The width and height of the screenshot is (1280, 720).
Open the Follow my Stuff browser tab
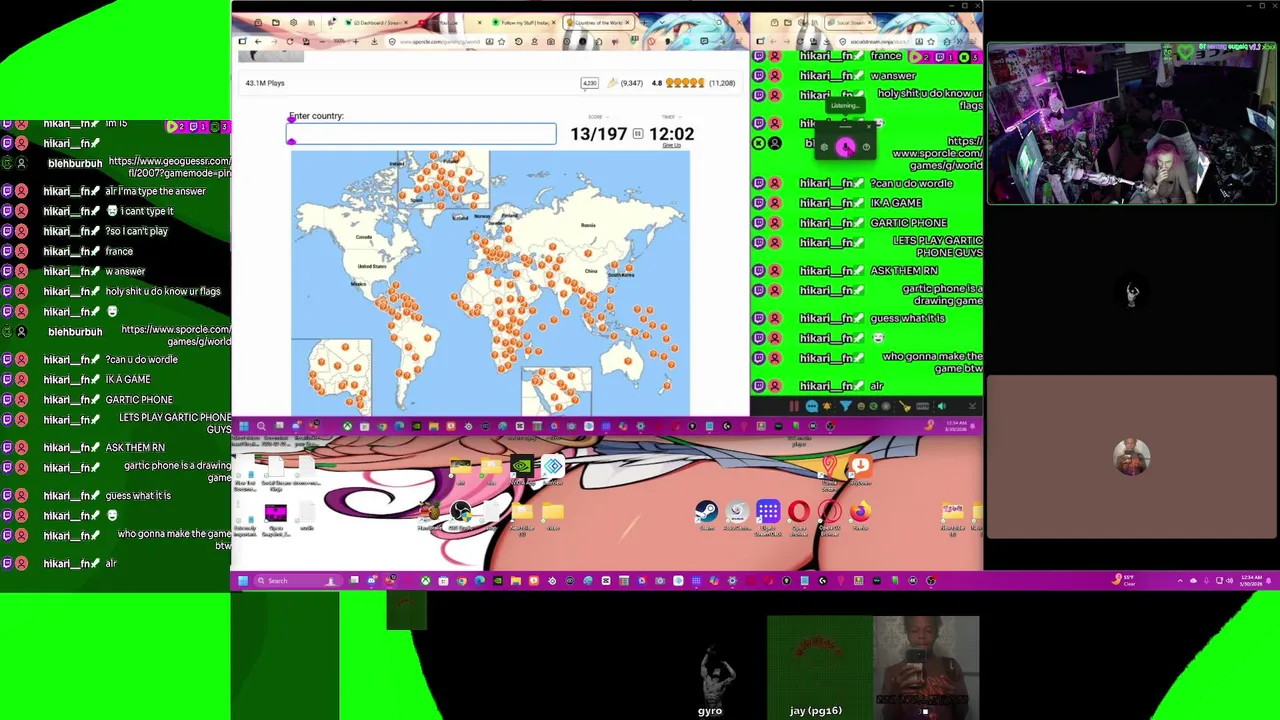click(522, 22)
